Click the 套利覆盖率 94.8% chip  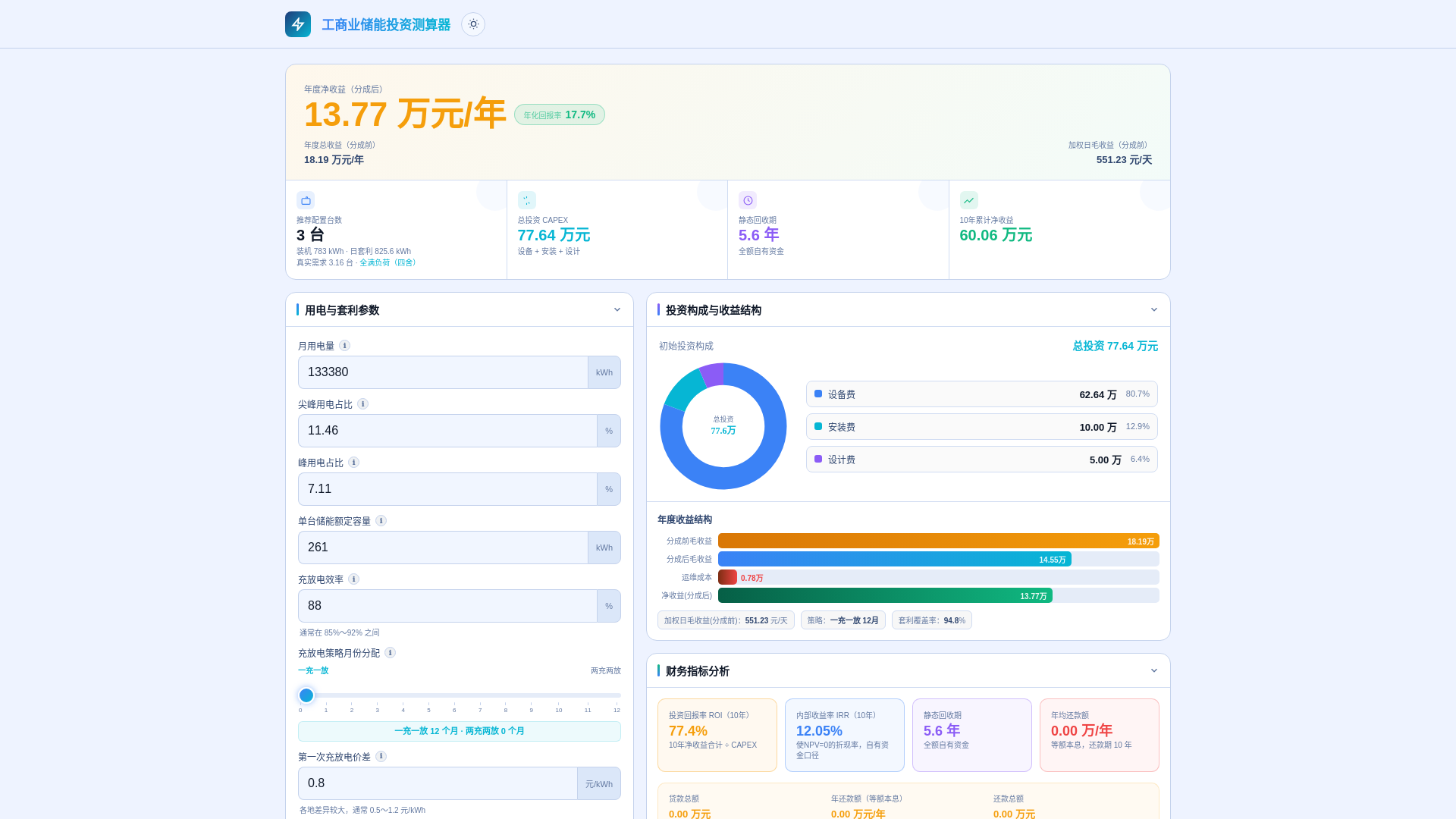[x=932, y=620]
